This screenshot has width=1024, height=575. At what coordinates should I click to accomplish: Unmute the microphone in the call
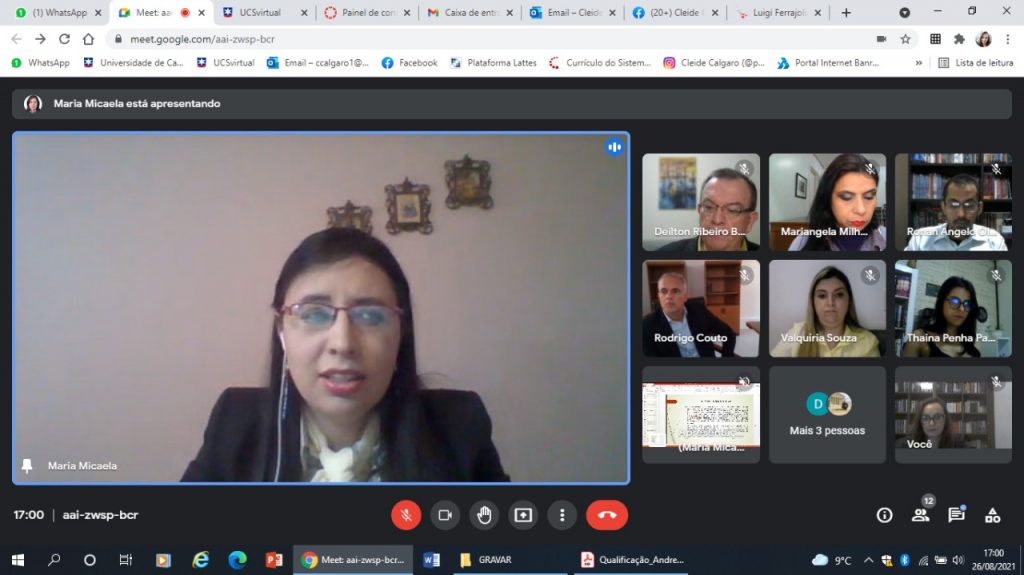coord(405,515)
